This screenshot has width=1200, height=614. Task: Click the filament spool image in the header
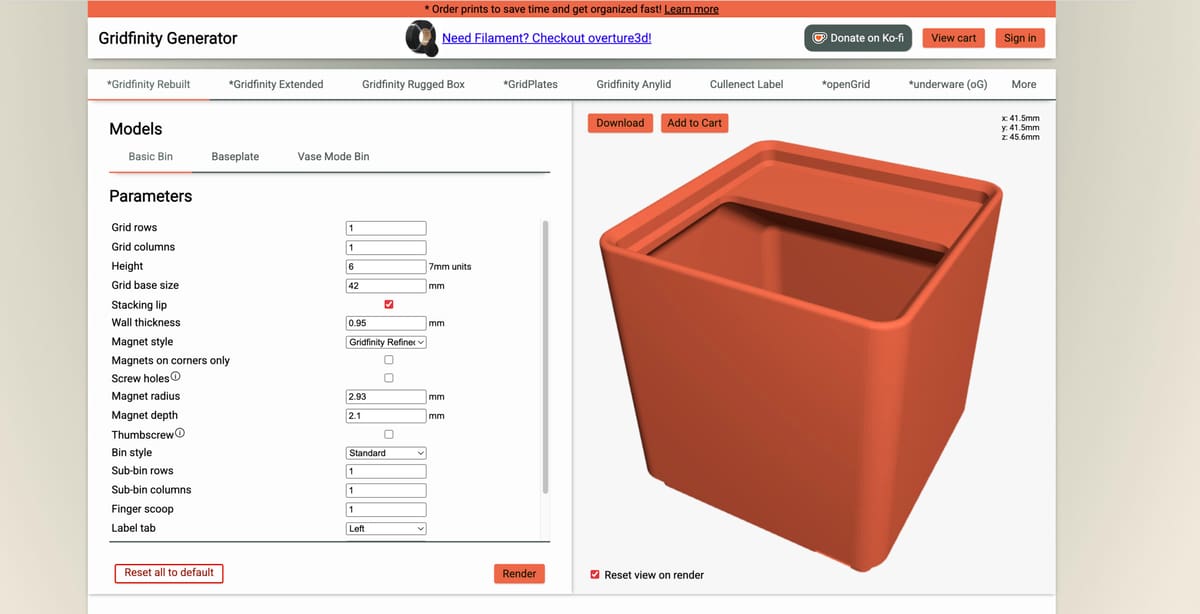click(x=420, y=38)
